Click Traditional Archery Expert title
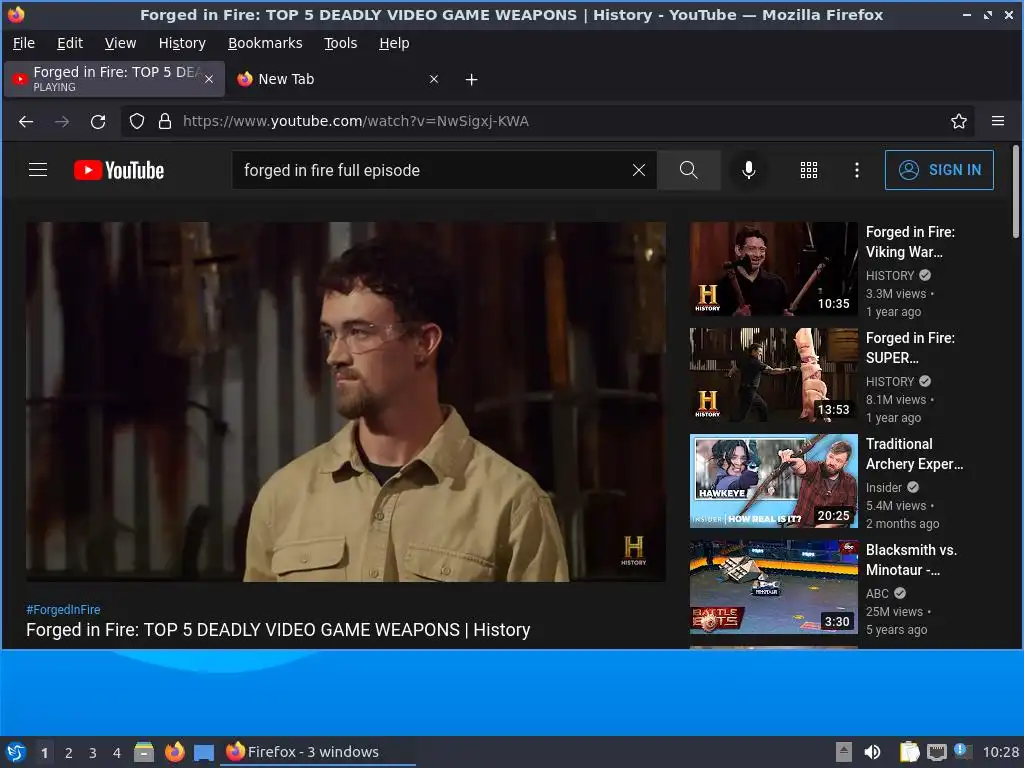 tap(914, 454)
